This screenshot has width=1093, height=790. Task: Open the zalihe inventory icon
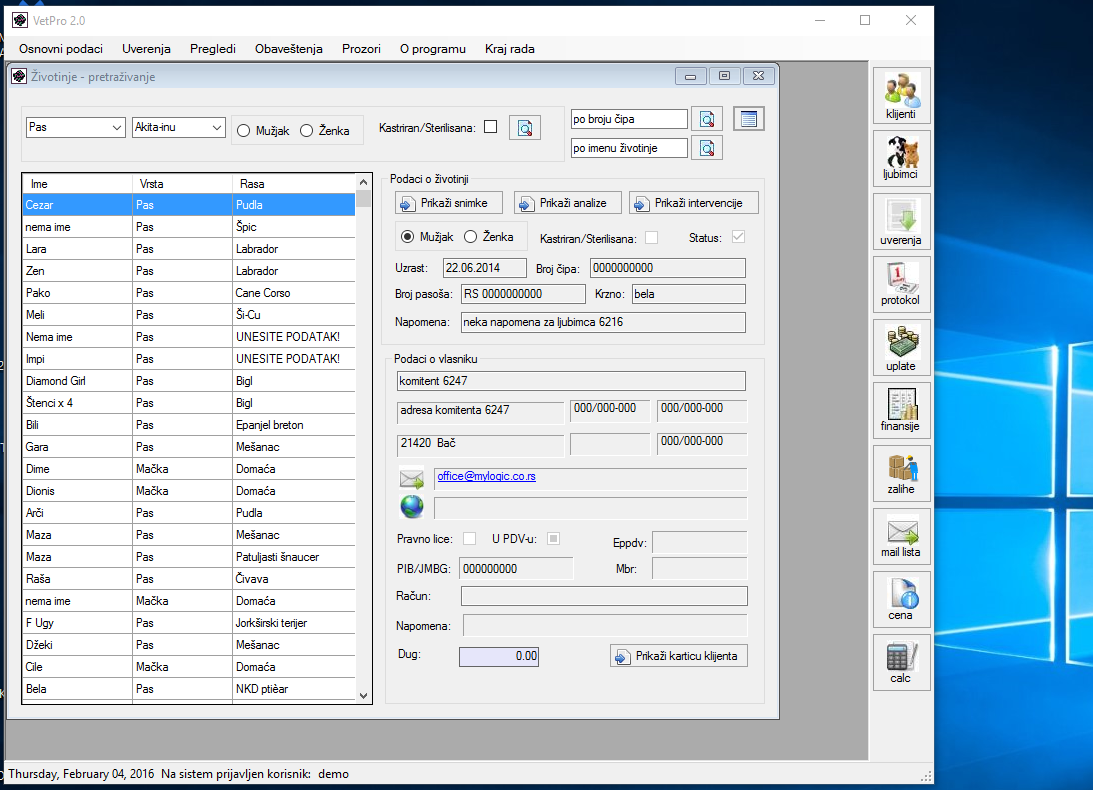[x=901, y=473]
